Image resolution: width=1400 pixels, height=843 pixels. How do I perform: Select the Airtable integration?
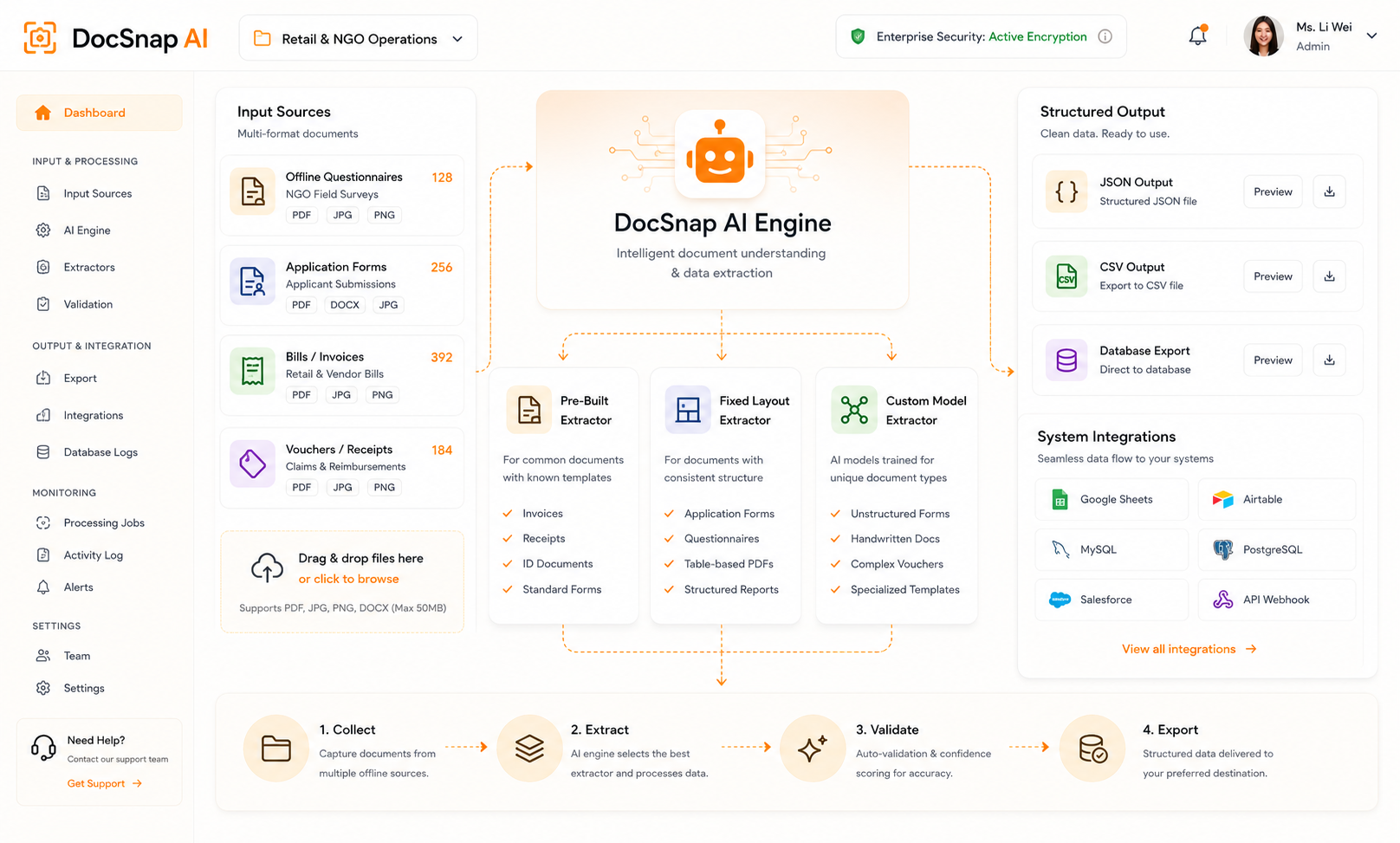tap(1277, 499)
